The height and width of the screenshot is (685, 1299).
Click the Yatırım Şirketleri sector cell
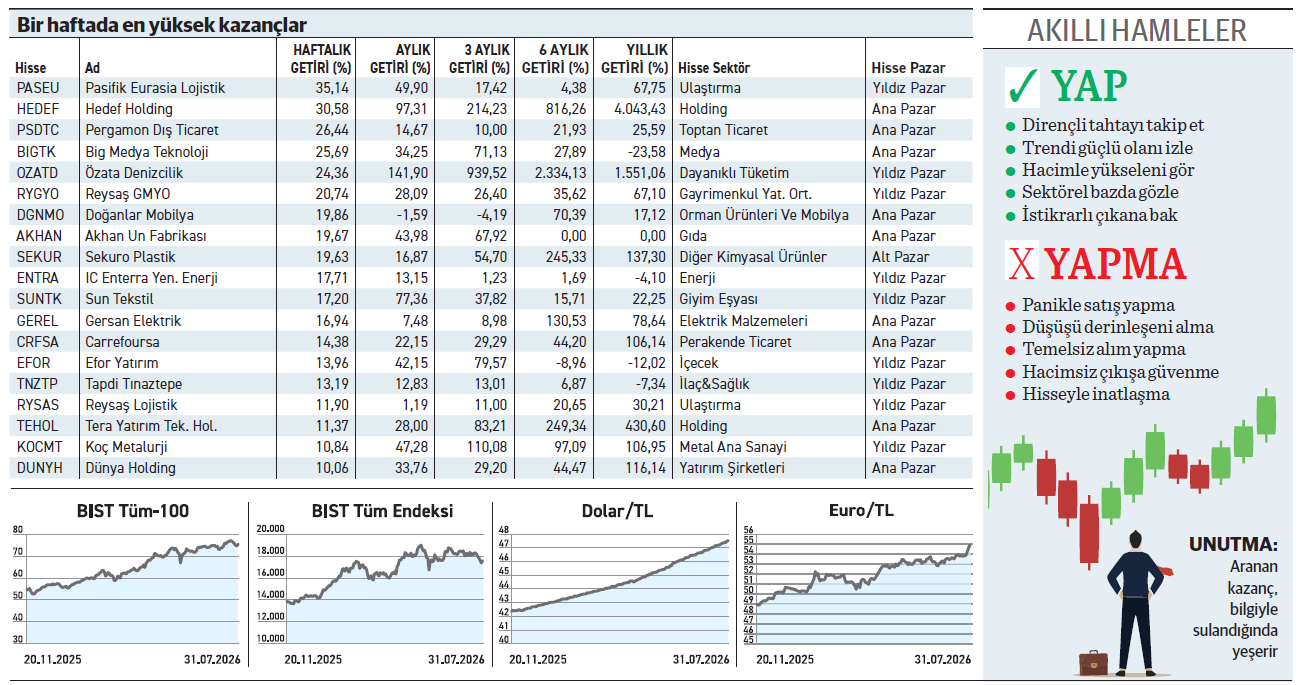point(732,468)
